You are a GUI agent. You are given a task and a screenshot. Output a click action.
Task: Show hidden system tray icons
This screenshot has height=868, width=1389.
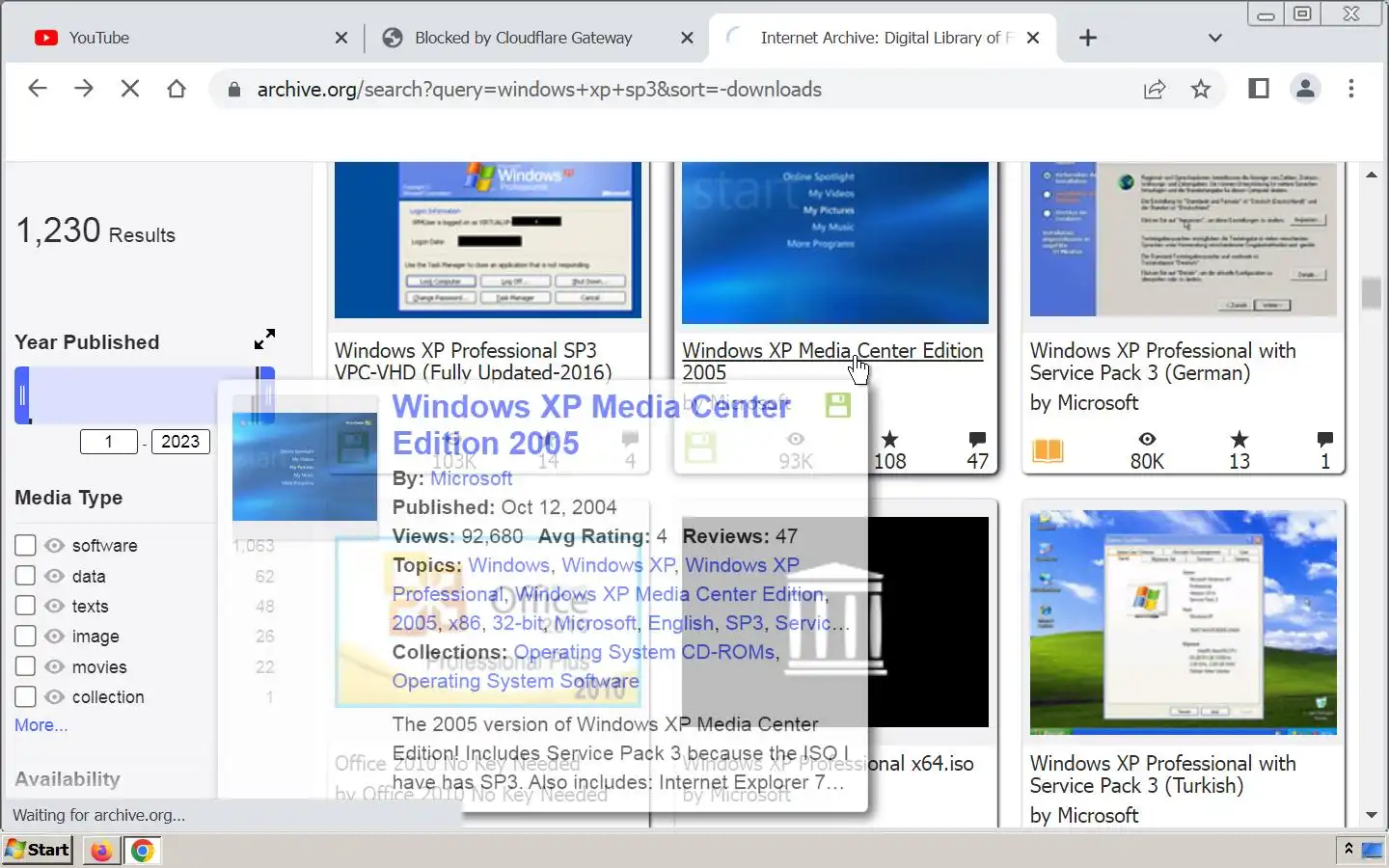1348,850
